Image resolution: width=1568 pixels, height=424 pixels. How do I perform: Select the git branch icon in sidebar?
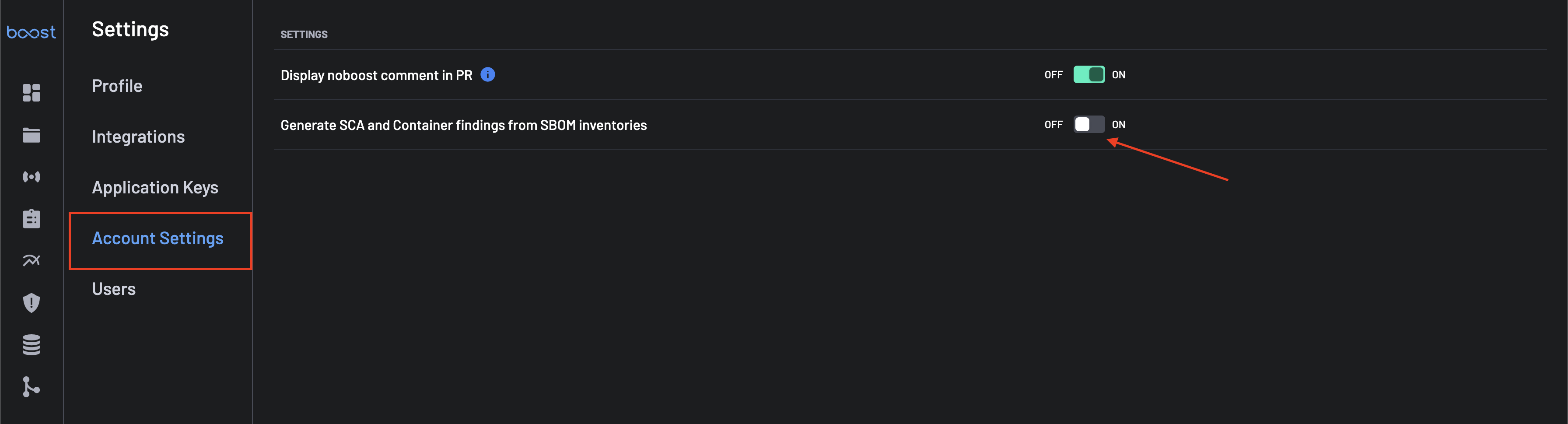[31, 387]
